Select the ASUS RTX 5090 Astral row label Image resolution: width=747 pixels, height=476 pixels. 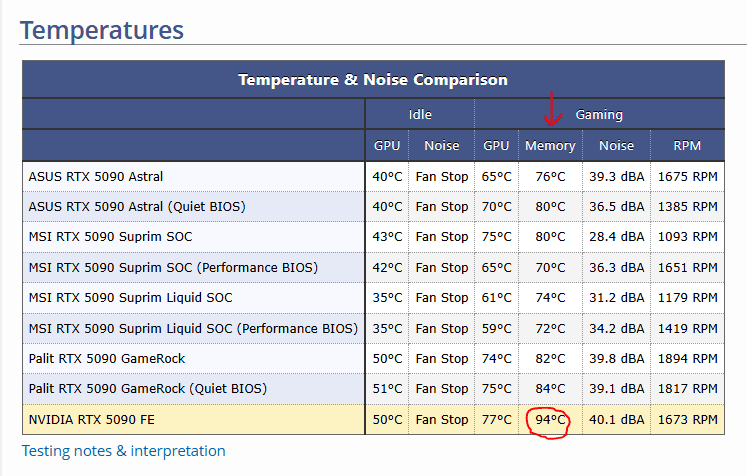tap(96, 177)
